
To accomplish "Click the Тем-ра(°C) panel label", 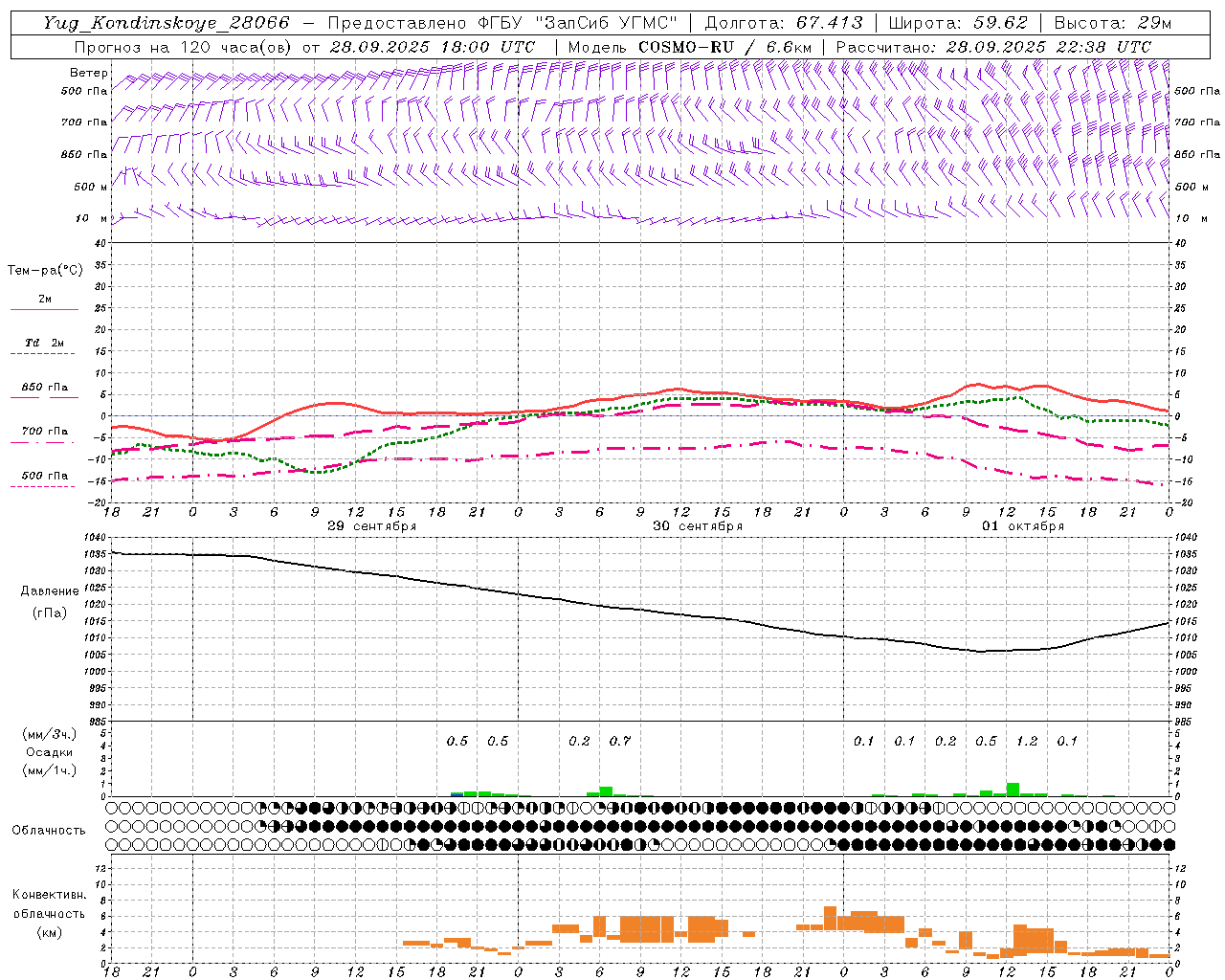I will pos(45,271).
